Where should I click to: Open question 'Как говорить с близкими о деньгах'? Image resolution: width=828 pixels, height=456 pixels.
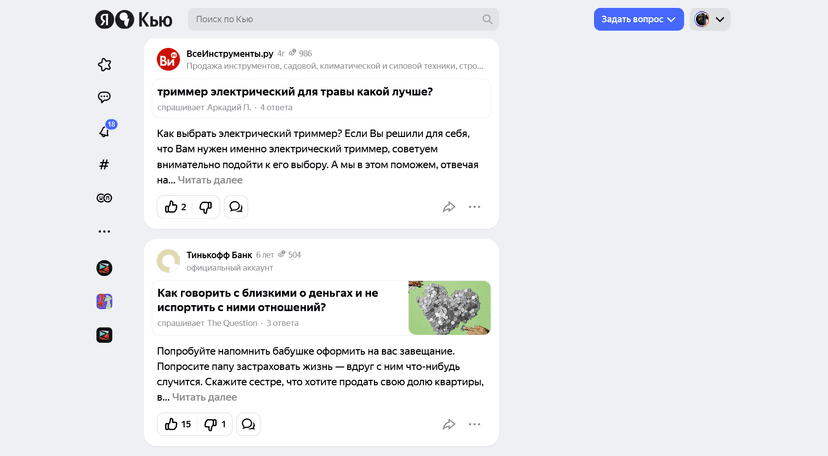click(268, 300)
